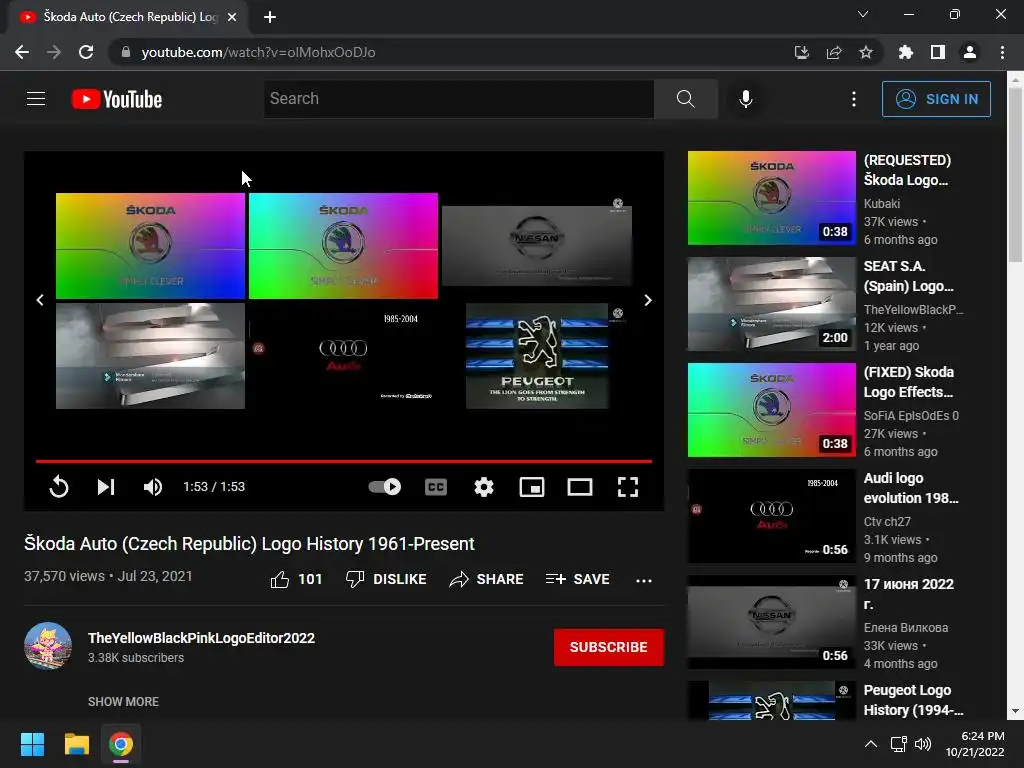
Task: Open player settings gear
Action: click(484, 487)
